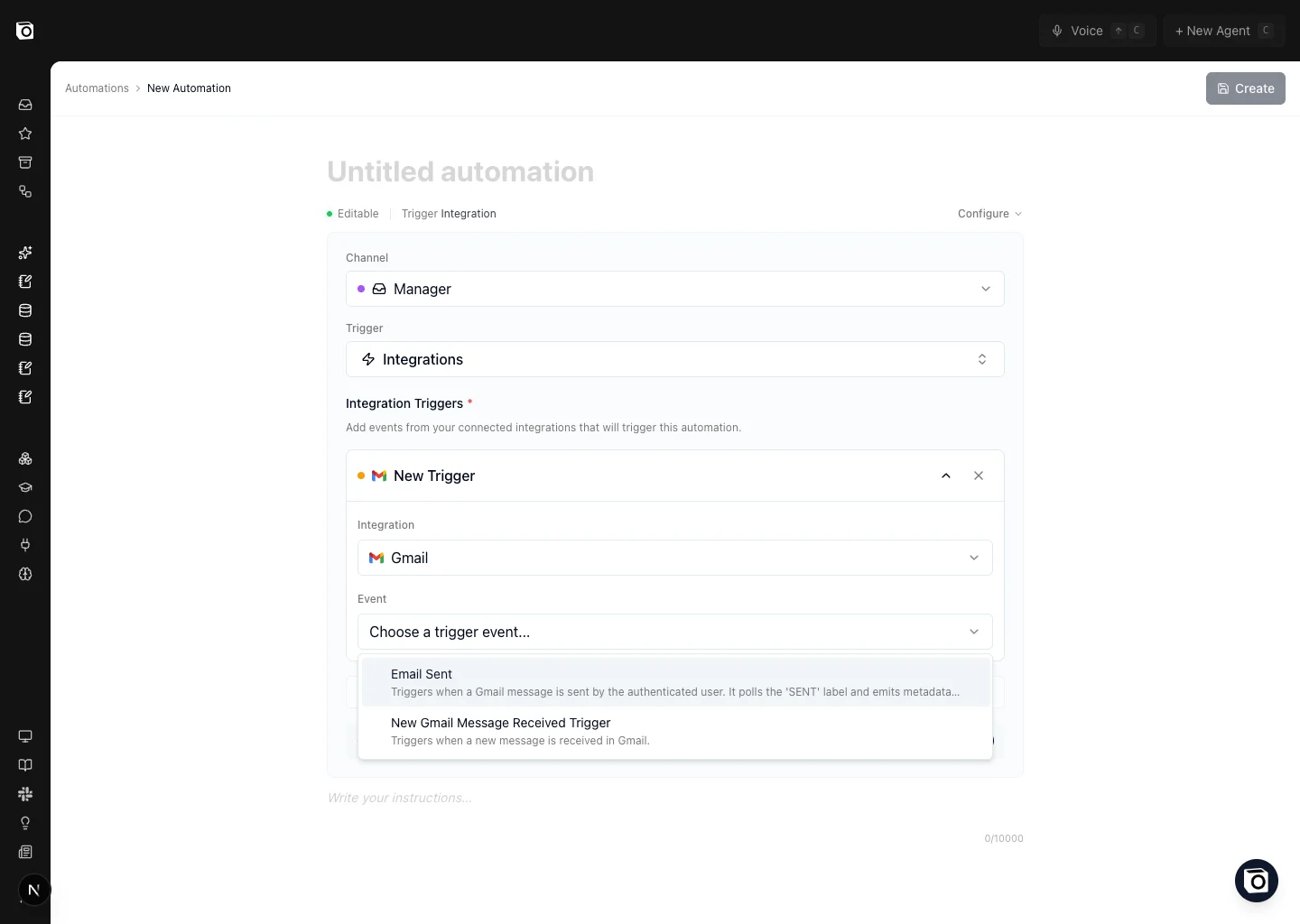Open the sparkles AI sidebar icon

25,253
